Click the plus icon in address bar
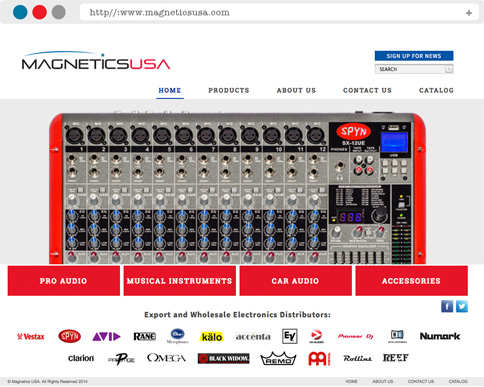Viewport: 484px width, 387px height. tap(469, 13)
